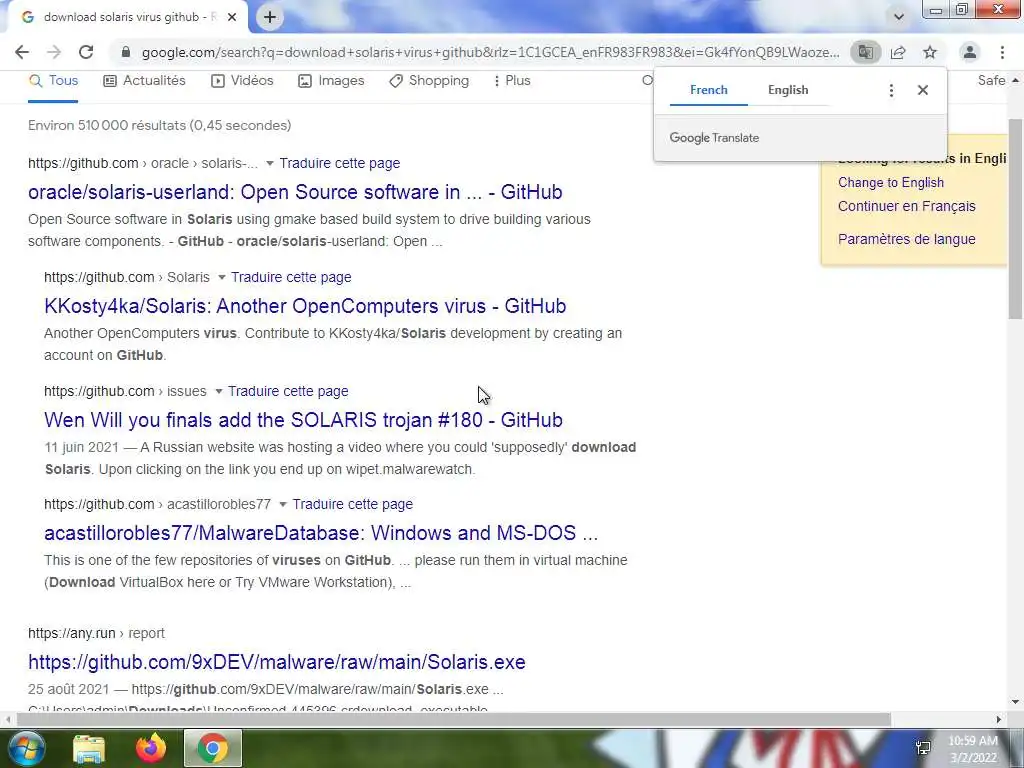Translate the github issues result page
Viewport: 1024px width, 768px height.
pyautogui.click(x=288, y=392)
